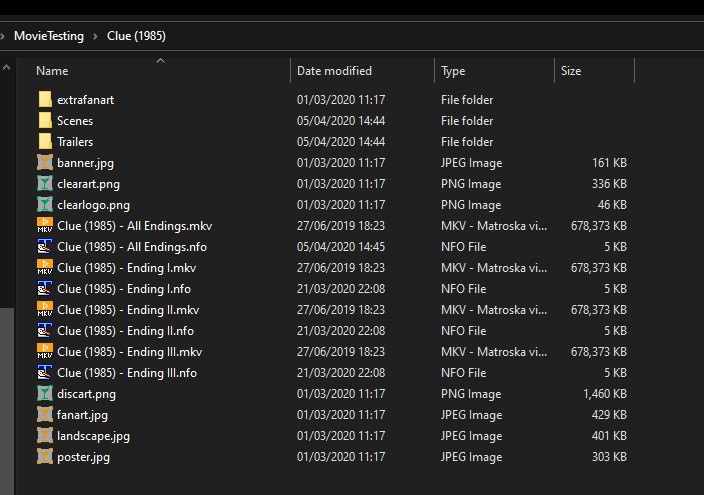Click the Ending III.mkv video icon

click(45, 352)
